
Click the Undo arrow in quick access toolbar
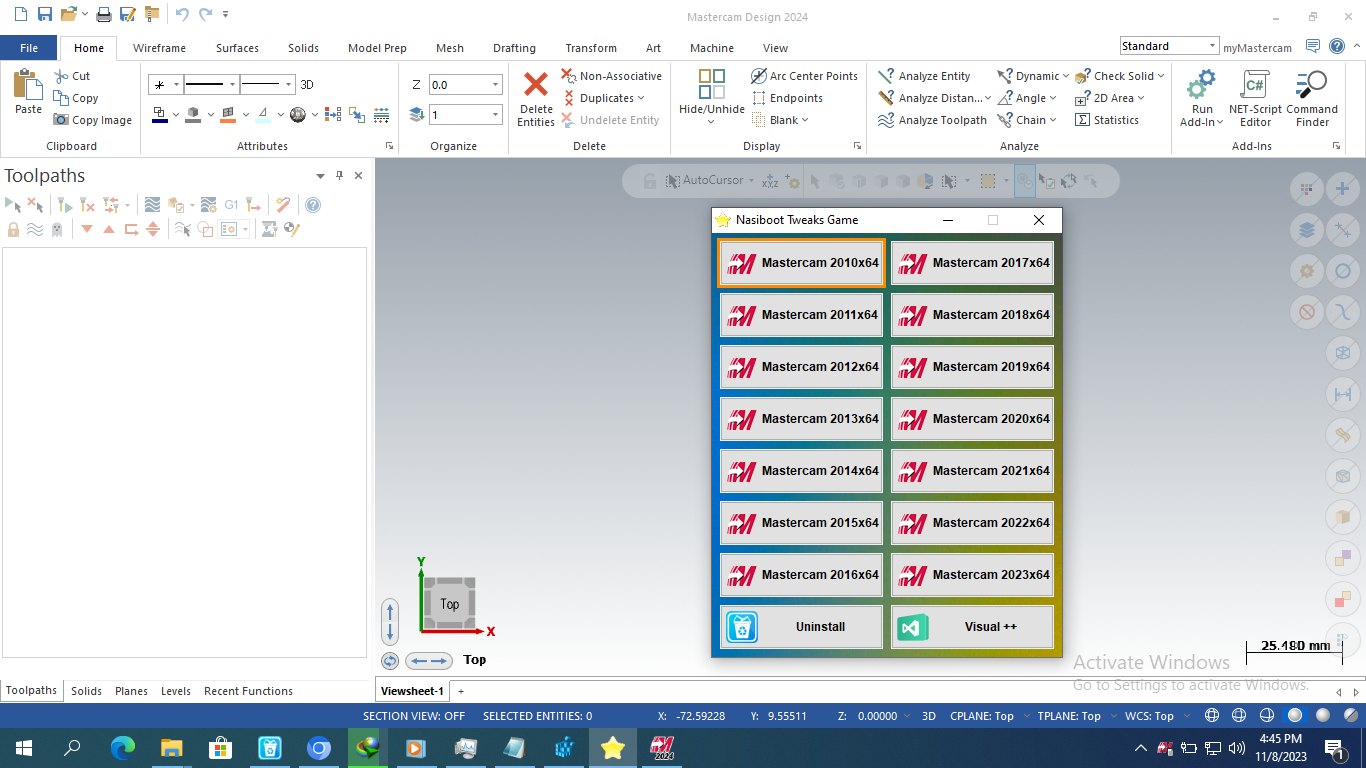[x=181, y=14]
